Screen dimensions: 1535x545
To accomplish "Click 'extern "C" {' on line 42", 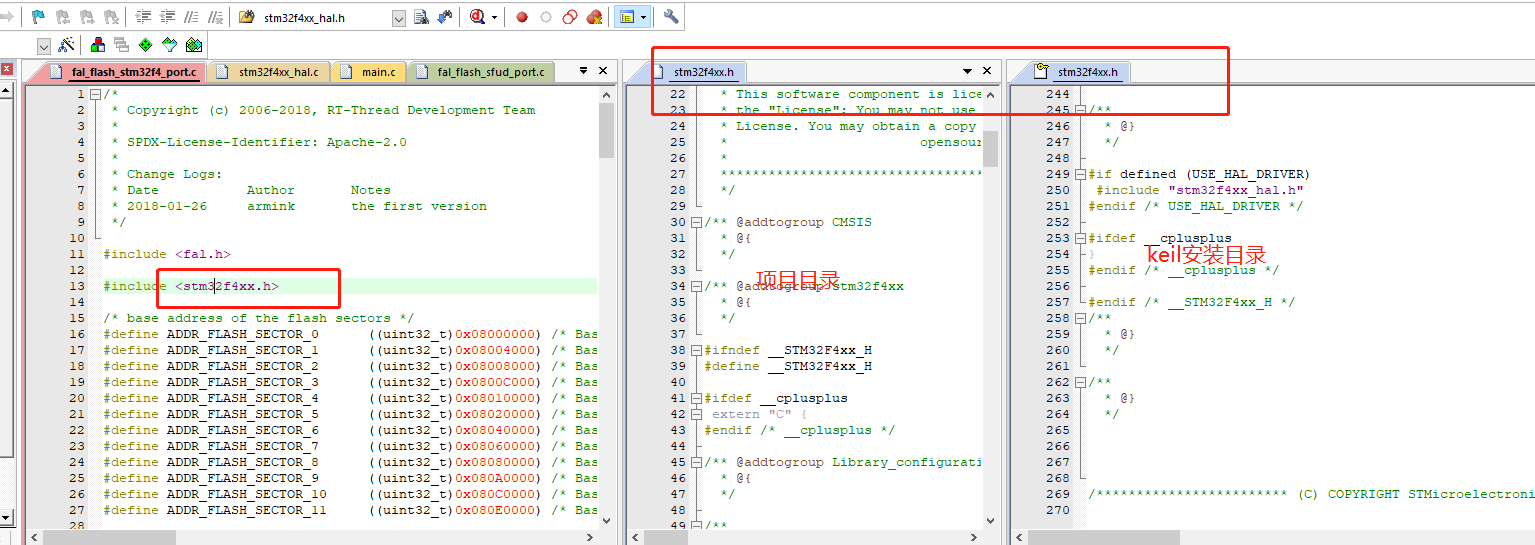I will pyautogui.click(x=759, y=414).
